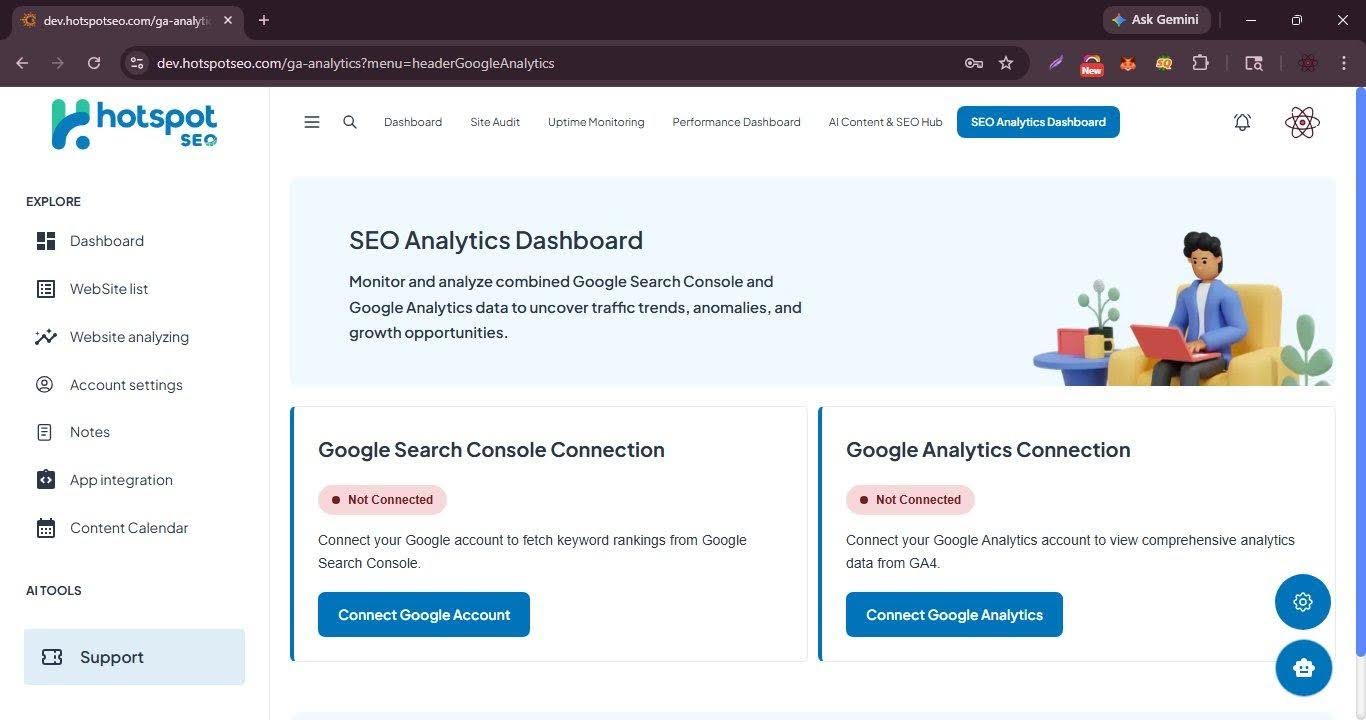Click the site information icon in address bar

138,63
